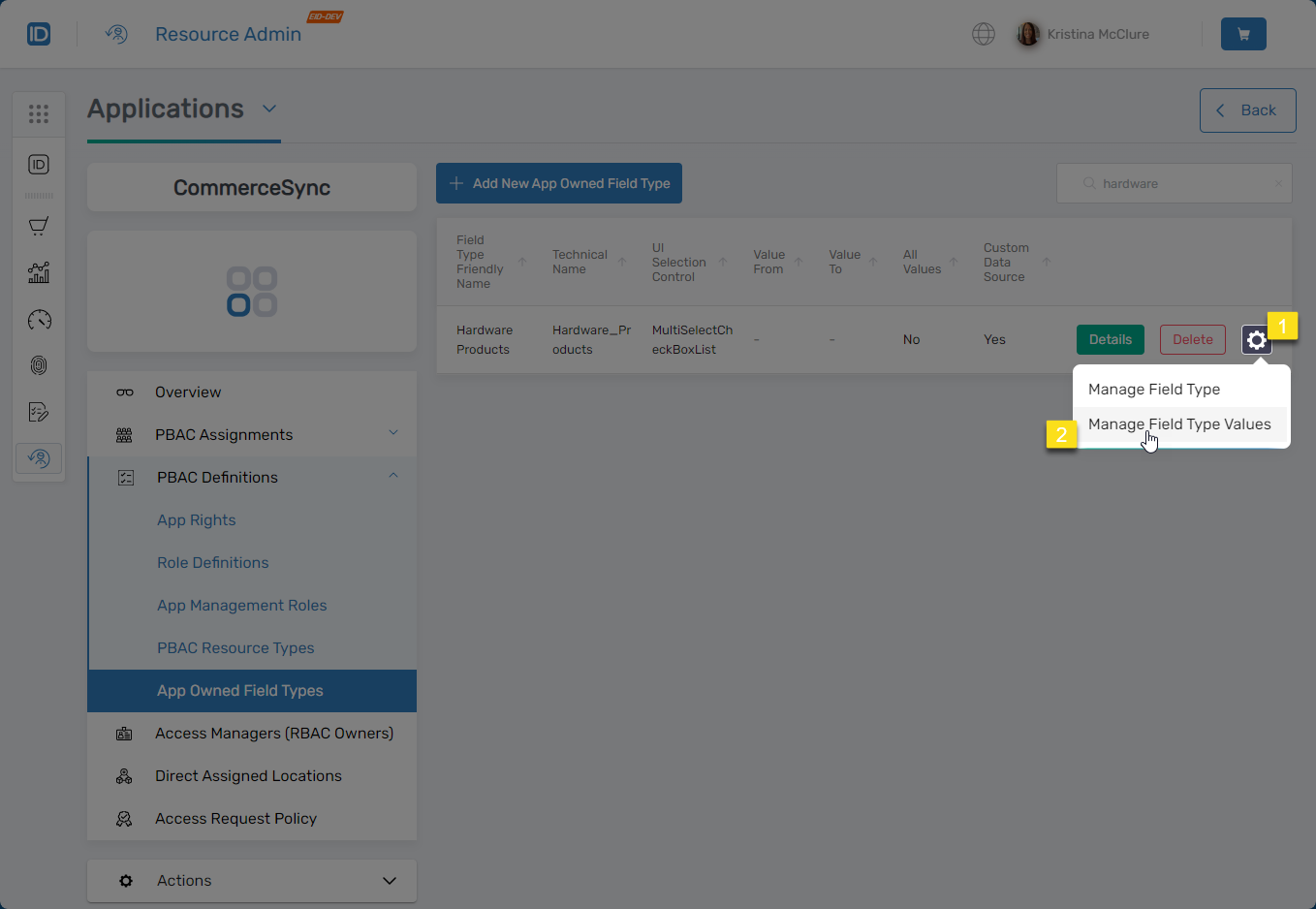Choose Manage Field Type Values
The height and width of the screenshot is (909, 1316).
pyautogui.click(x=1178, y=424)
